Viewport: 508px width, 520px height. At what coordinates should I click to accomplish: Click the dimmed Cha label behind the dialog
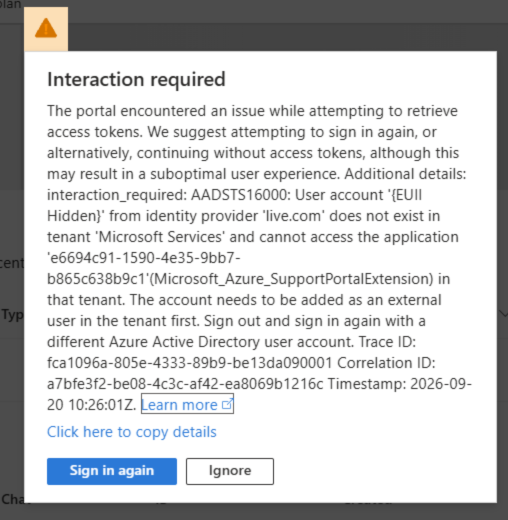13,499
